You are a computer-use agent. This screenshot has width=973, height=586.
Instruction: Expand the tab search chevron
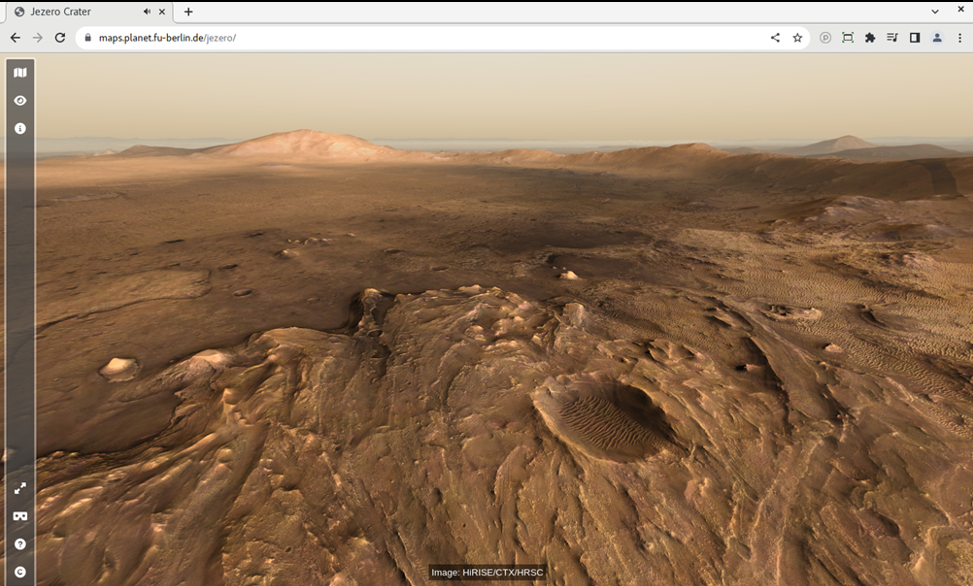pos(935,12)
